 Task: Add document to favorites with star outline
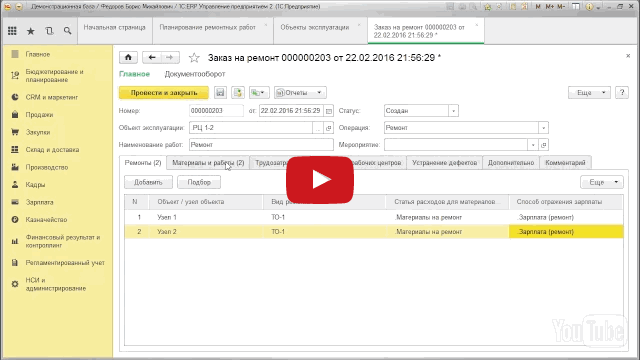coord(194,58)
